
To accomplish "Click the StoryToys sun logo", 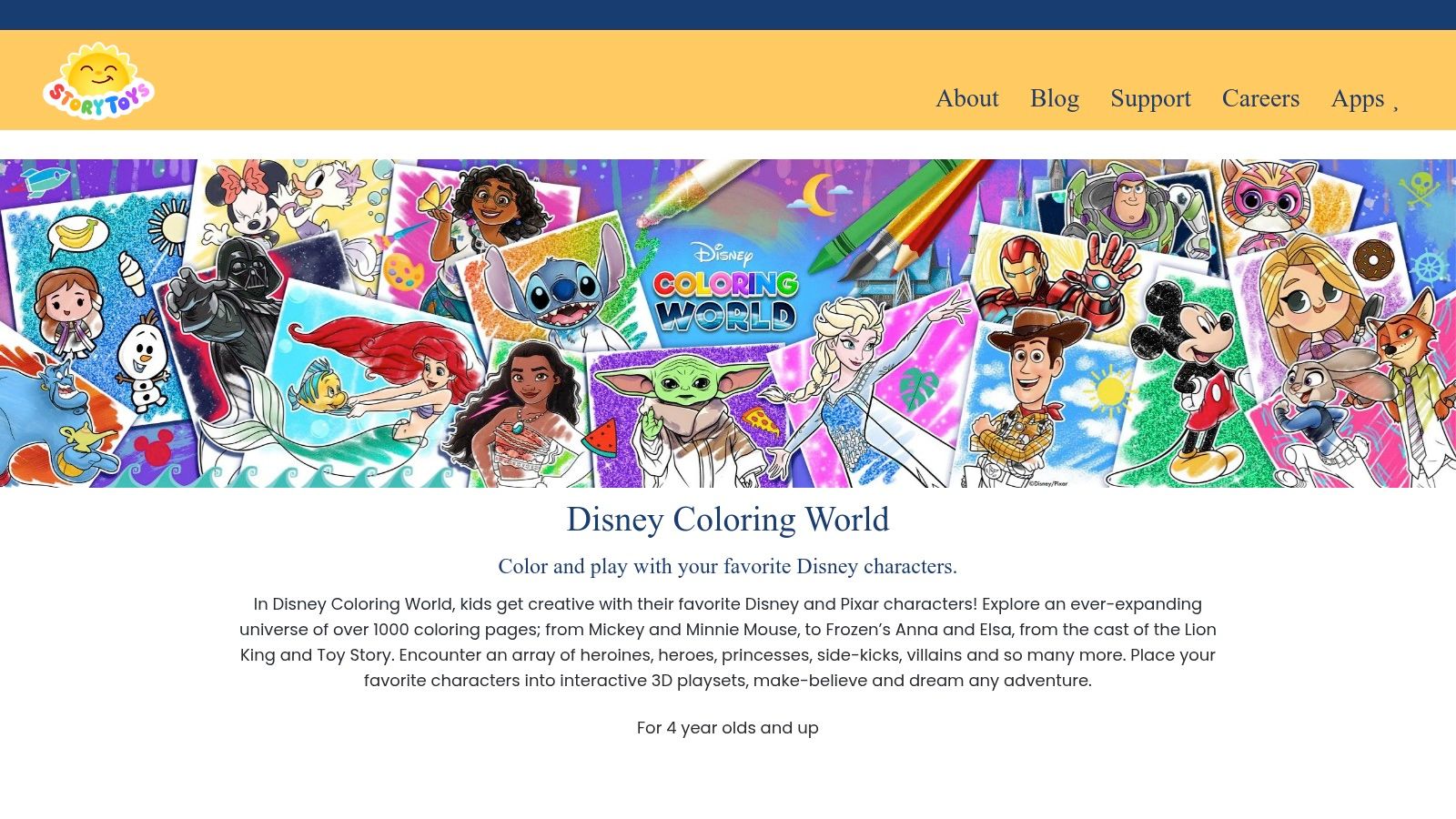I will pyautogui.click(x=98, y=80).
